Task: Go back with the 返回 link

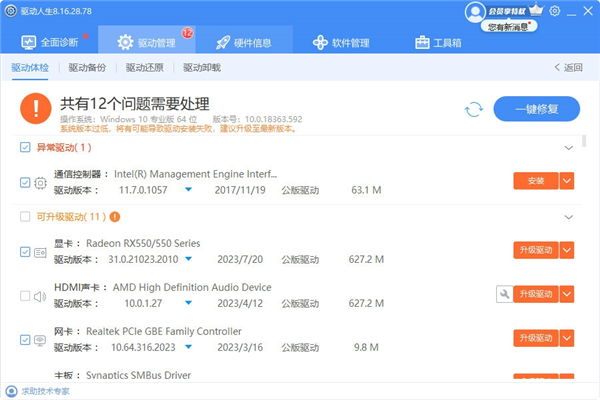Action: [569, 68]
